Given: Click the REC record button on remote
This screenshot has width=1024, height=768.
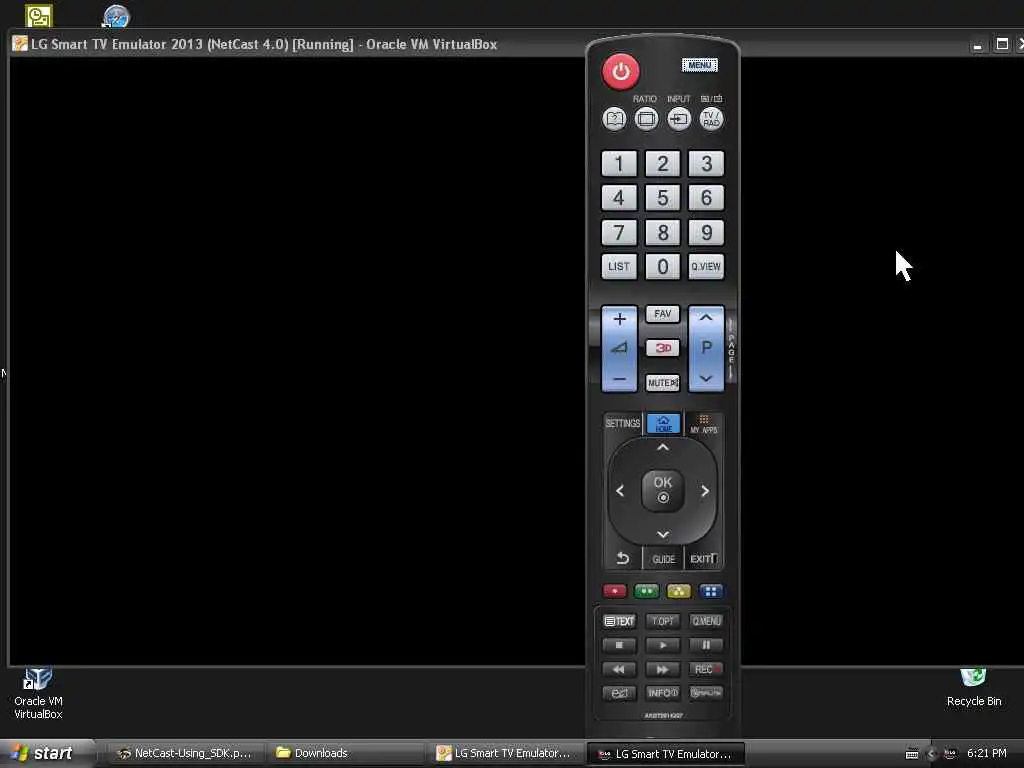Looking at the screenshot, I should click(706, 669).
